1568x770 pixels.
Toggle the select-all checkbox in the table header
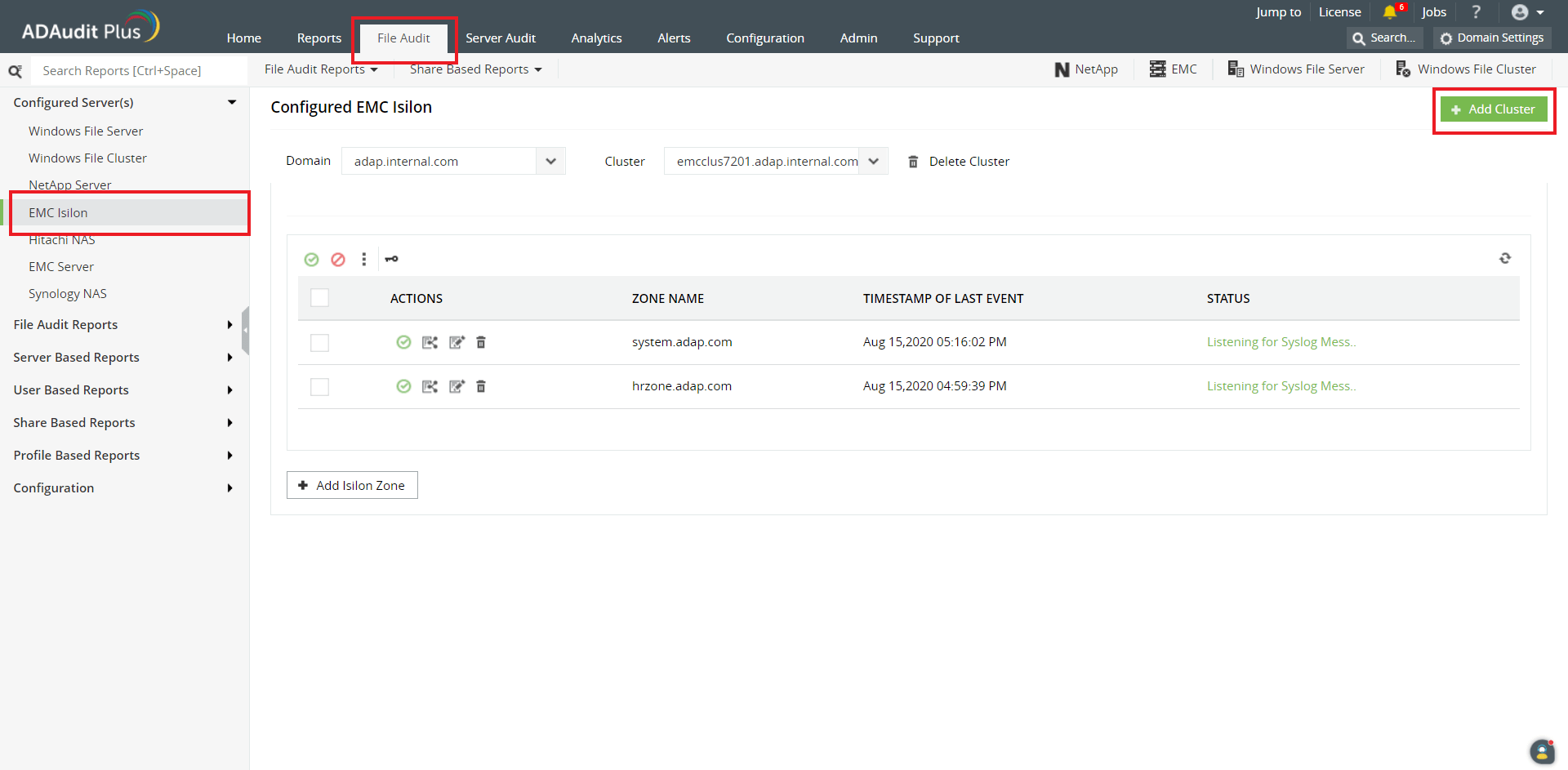pyautogui.click(x=319, y=298)
